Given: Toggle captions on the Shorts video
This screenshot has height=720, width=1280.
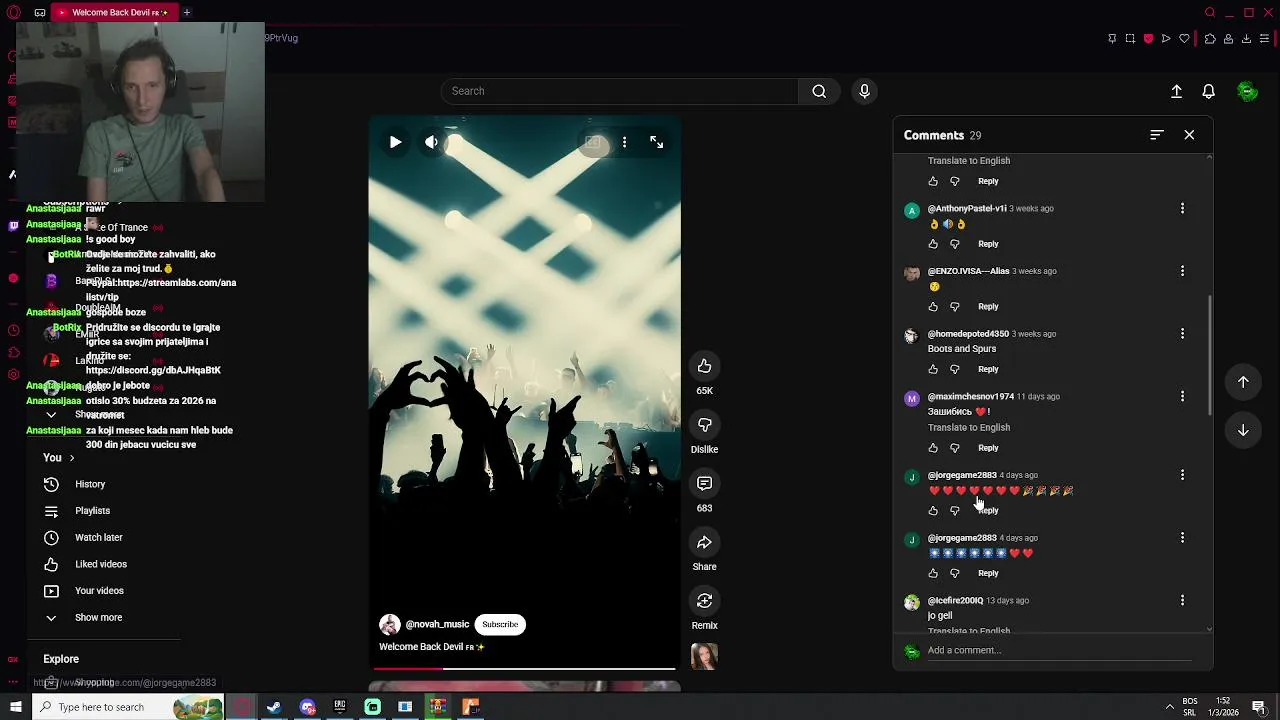Looking at the screenshot, I should click(x=593, y=142).
